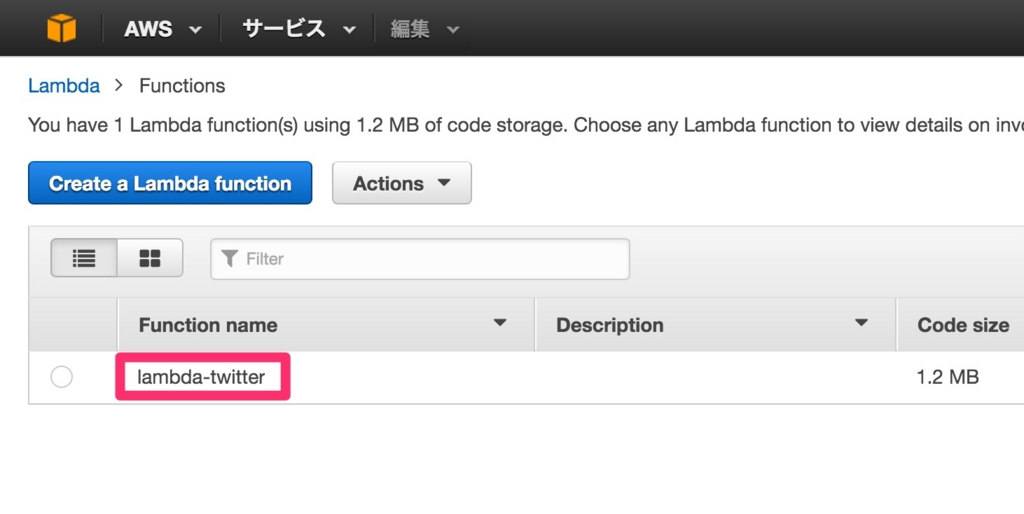Open the 編集 edit menu
Screen dimensions: 1024x514
[424, 29]
